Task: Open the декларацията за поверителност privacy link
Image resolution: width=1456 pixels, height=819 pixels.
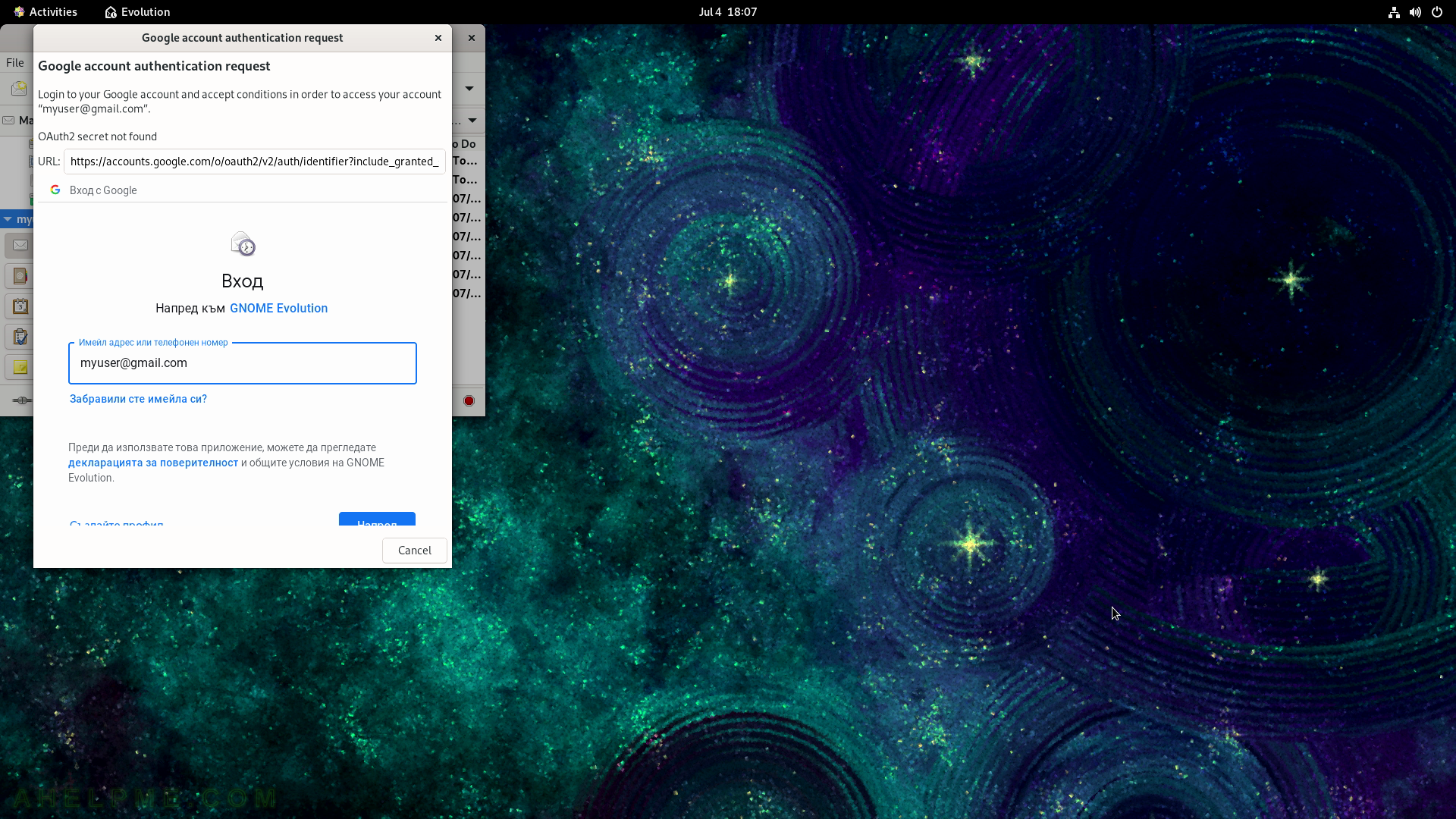Action: 153,463
